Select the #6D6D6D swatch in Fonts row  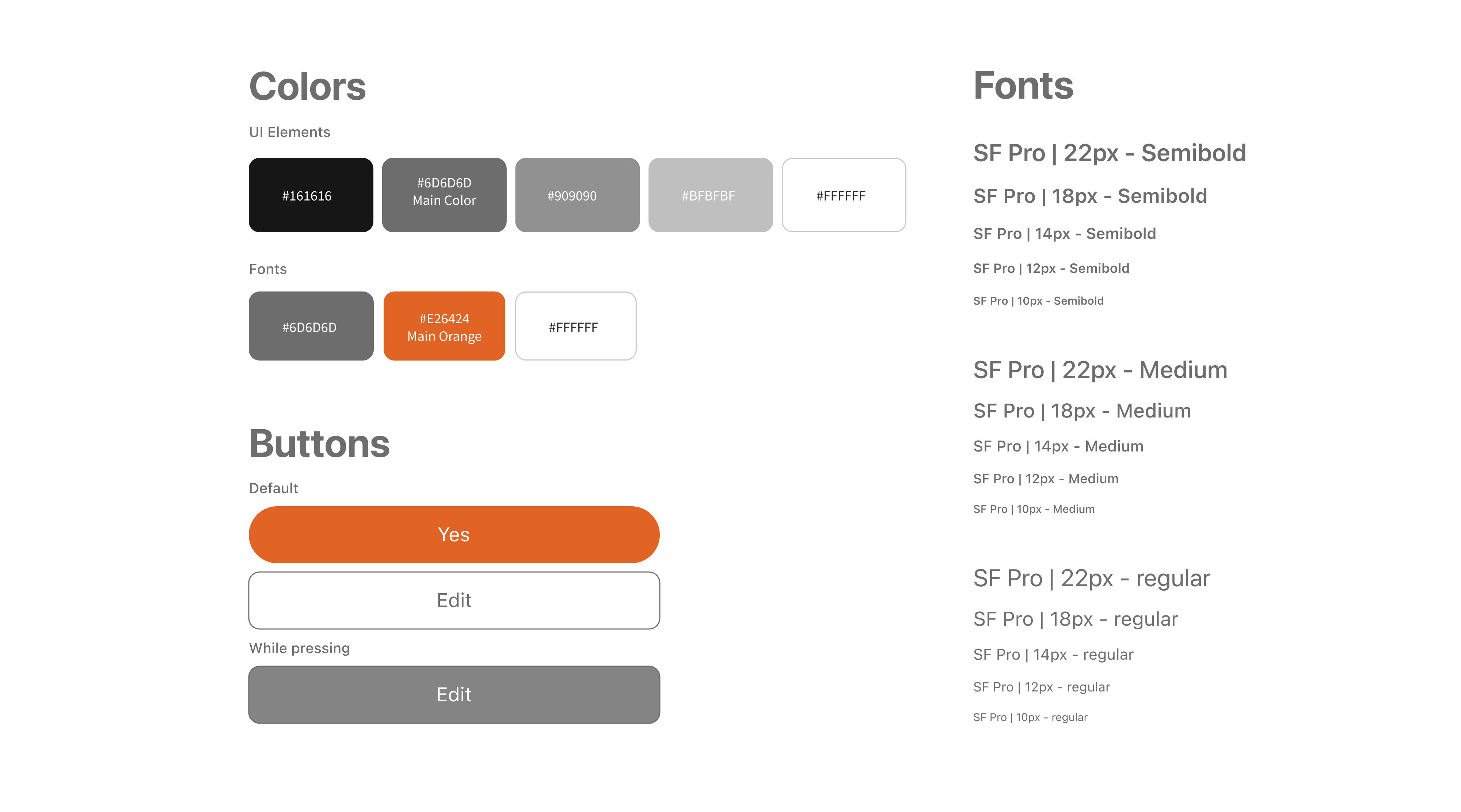(x=311, y=326)
